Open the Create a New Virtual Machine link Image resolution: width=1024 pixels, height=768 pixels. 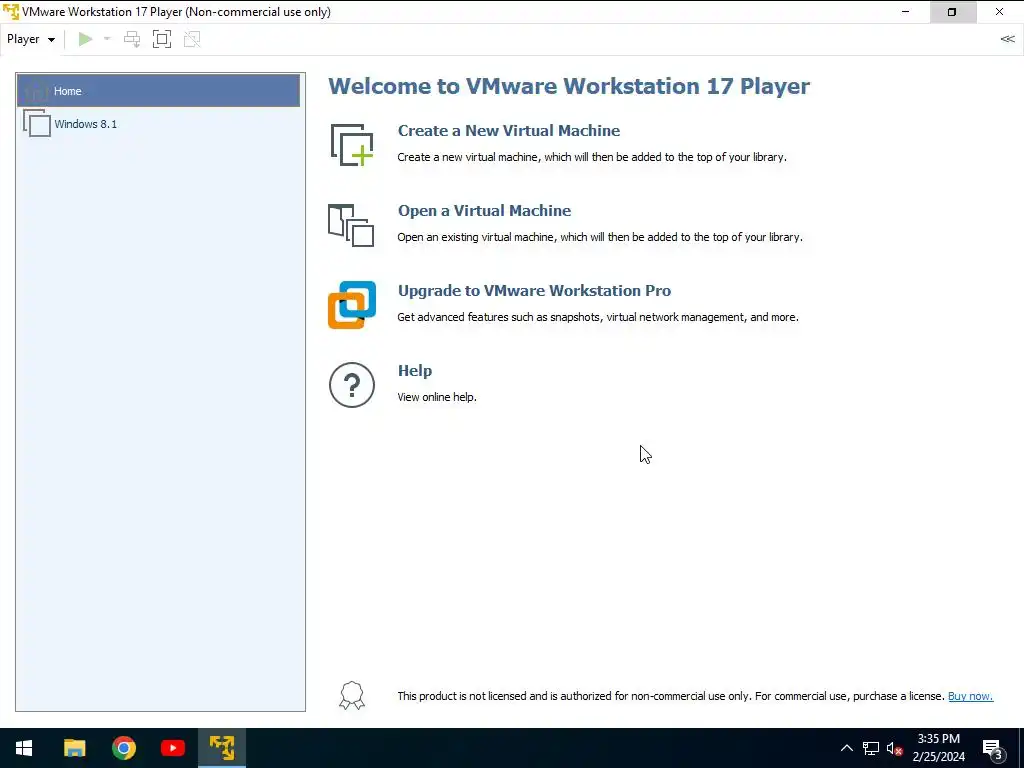tap(509, 131)
